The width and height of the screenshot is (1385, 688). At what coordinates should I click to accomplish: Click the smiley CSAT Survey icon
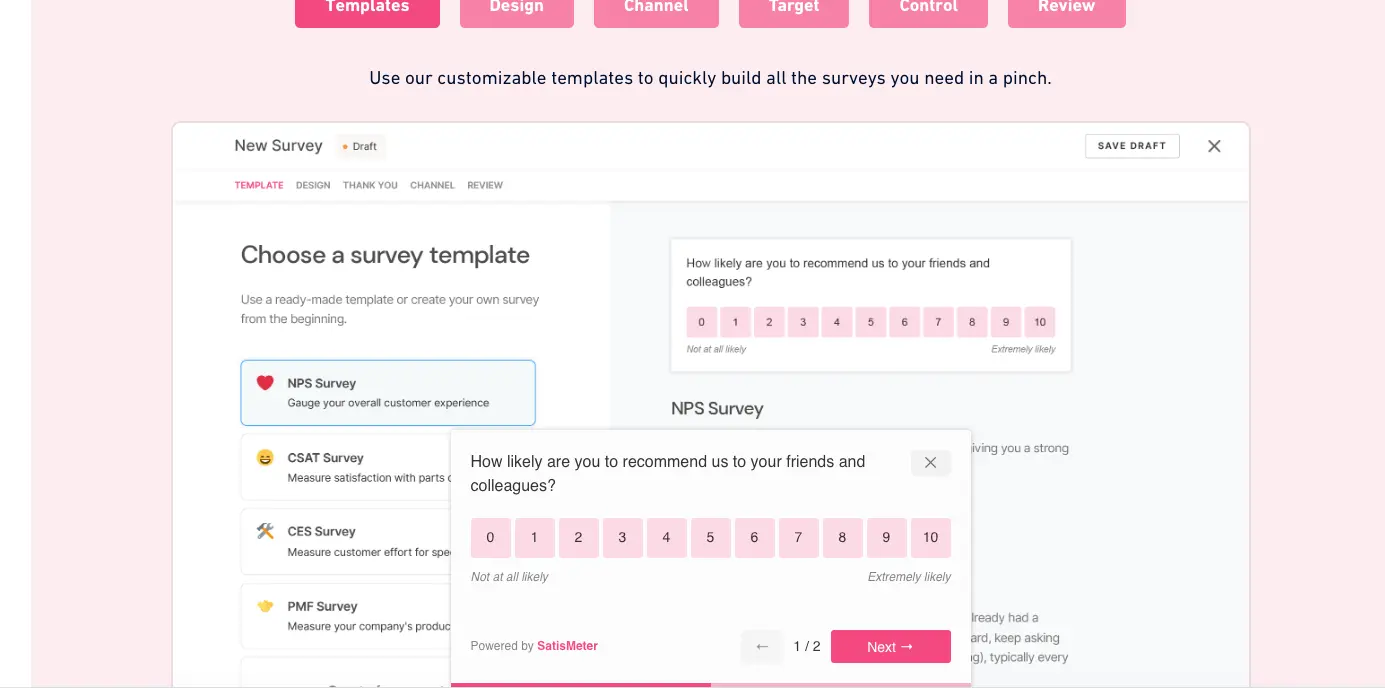coord(265,457)
